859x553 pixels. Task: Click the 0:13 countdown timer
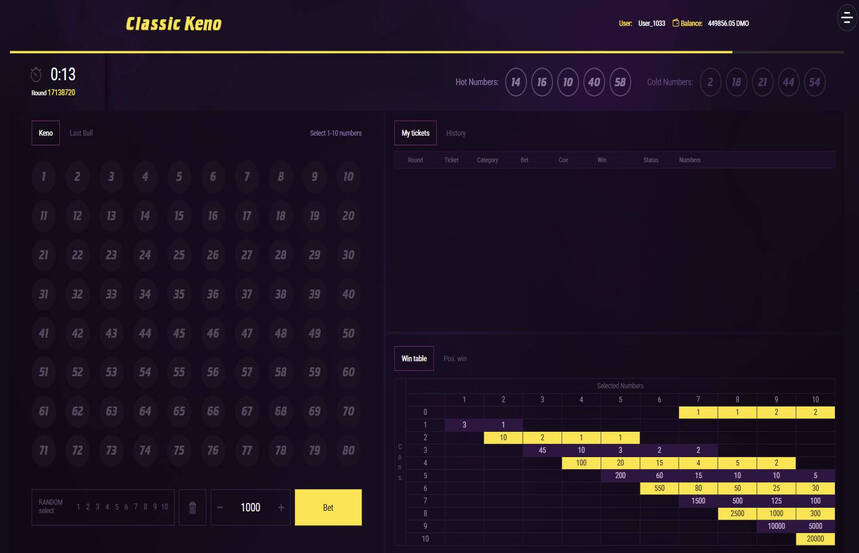(63, 74)
